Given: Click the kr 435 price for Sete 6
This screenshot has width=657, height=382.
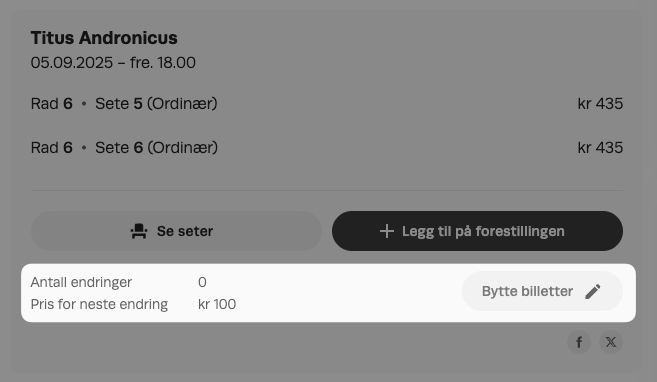Looking at the screenshot, I should 600,148.
